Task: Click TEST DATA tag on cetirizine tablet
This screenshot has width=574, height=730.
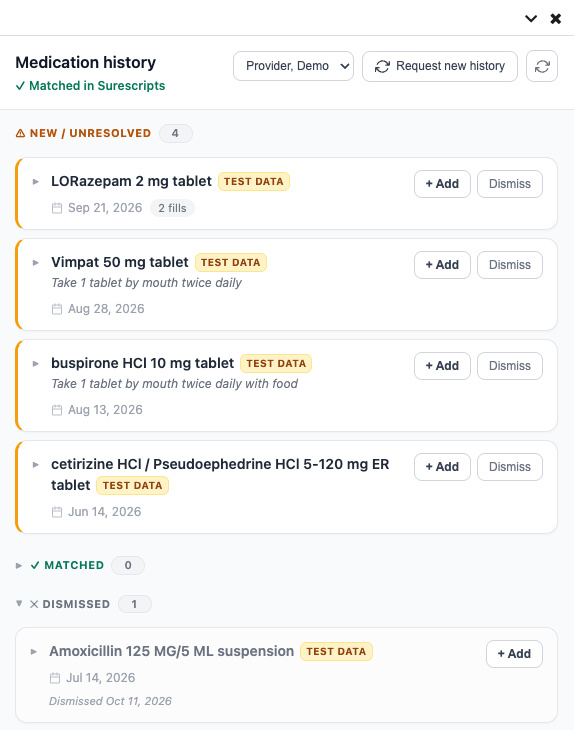Action: pyautogui.click(x=132, y=486)
